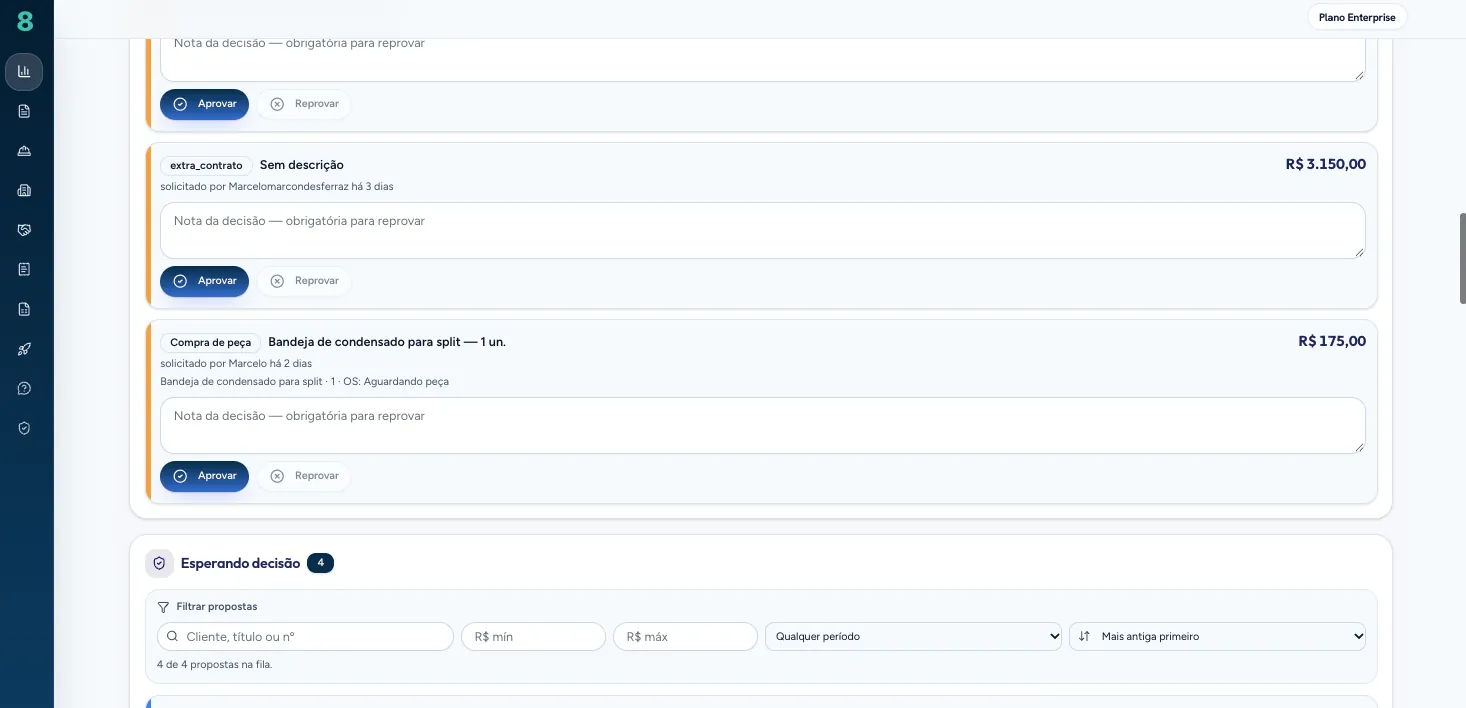Approve the R$ 3.150,00 extra_contrato request
The width and height of the screenshot is (1466, 708).
tap(204, 281)
